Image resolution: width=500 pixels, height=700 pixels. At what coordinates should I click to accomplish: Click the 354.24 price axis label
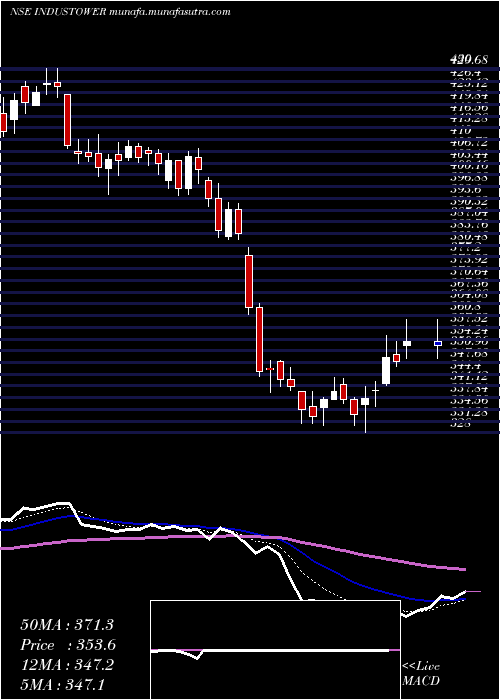click(469, 330)
